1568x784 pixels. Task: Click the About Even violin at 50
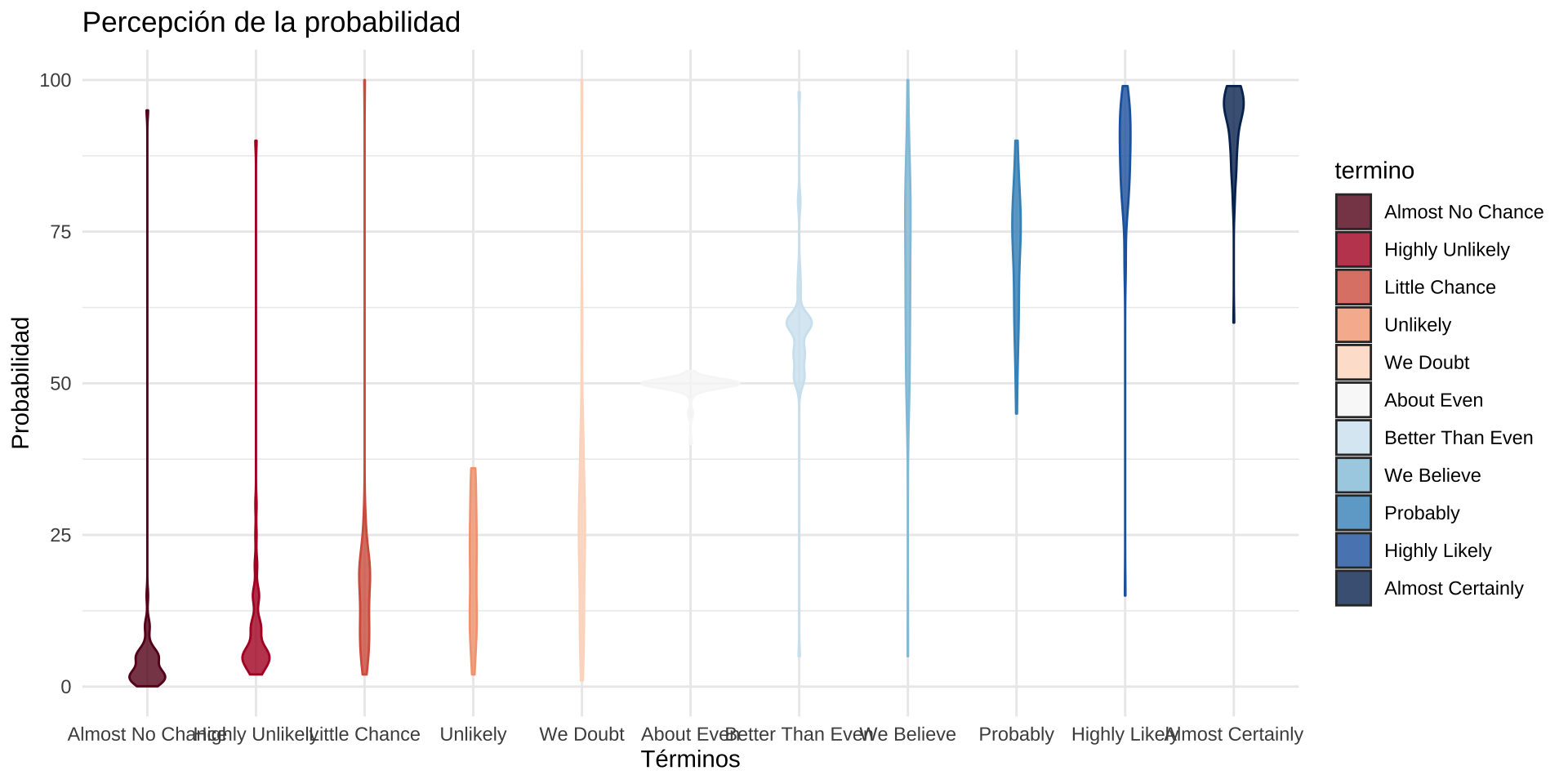coord(690,383)
